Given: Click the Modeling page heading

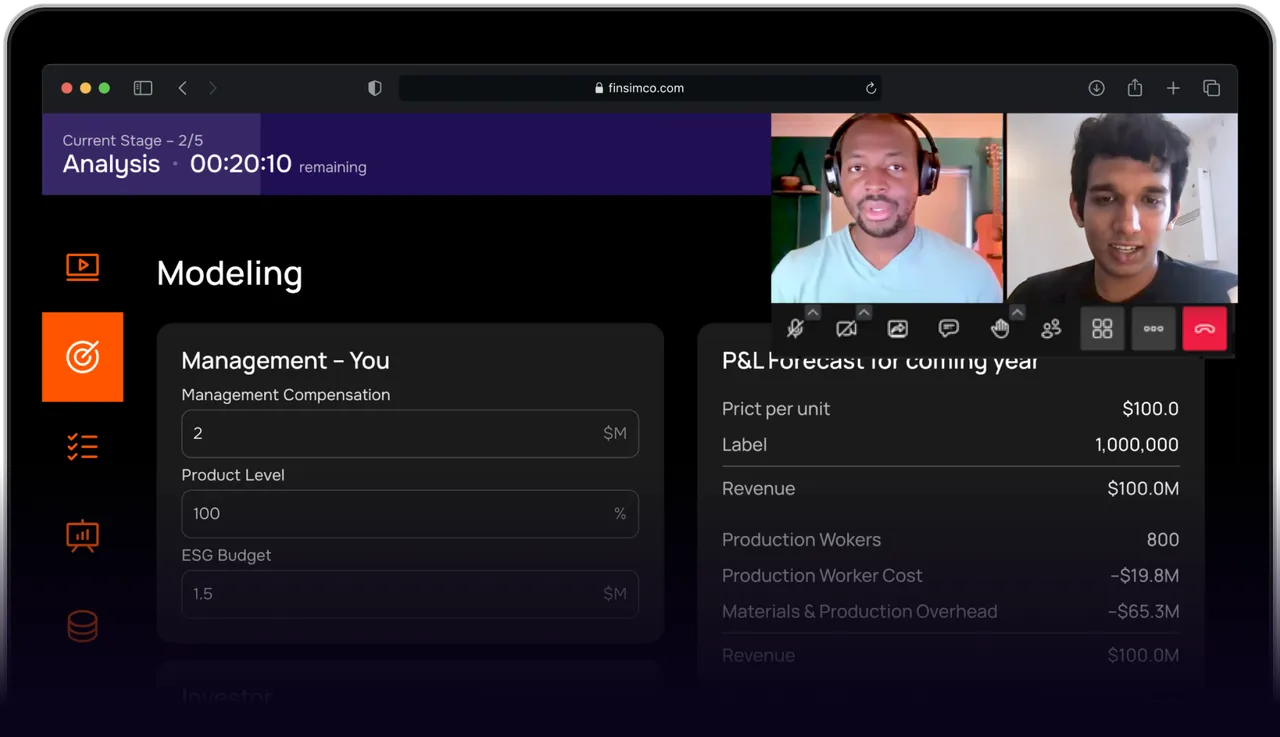Looking at the screenshot, I should [x=230, y=273].
